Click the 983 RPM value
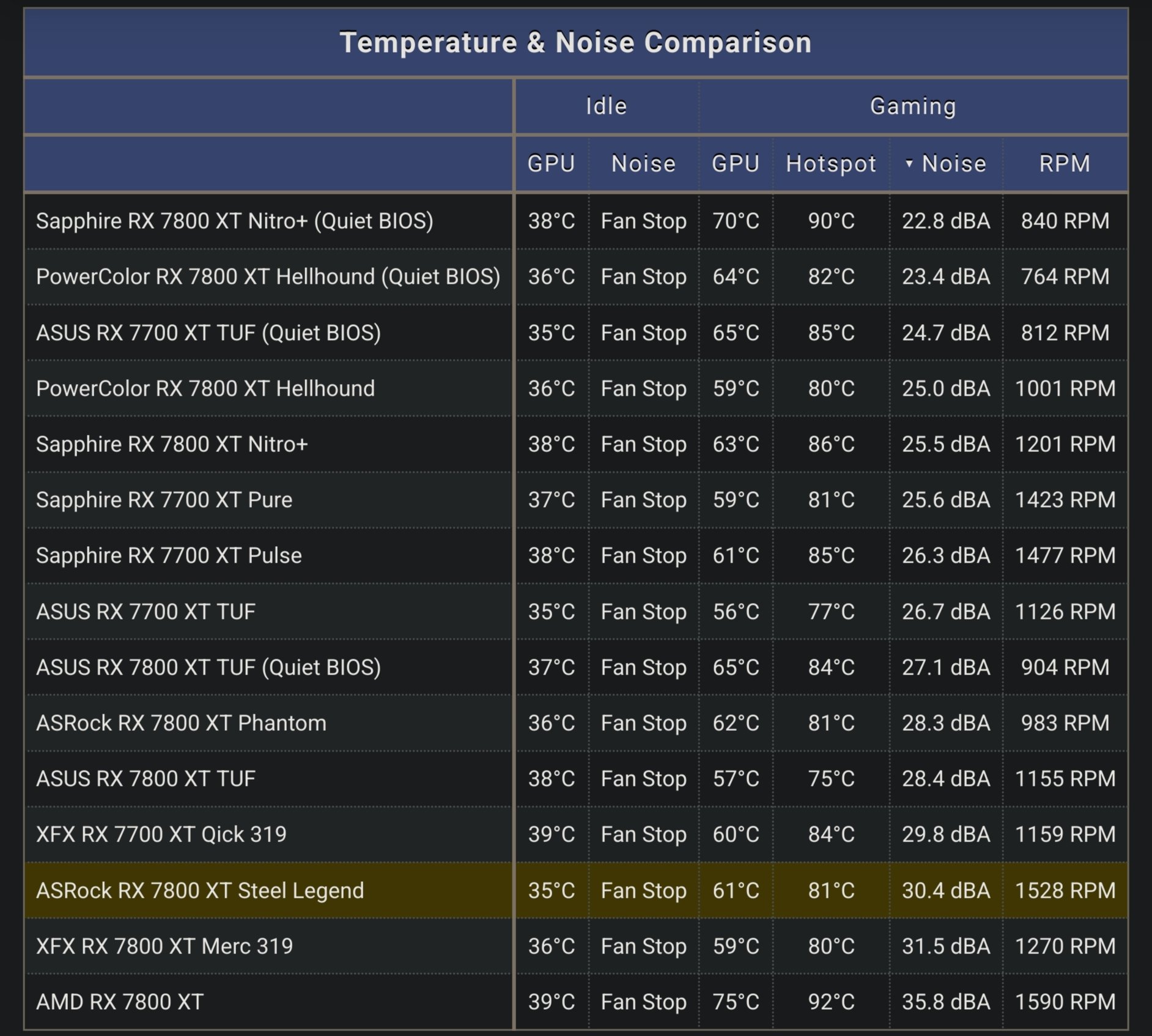 click(x=1065, y=723)
